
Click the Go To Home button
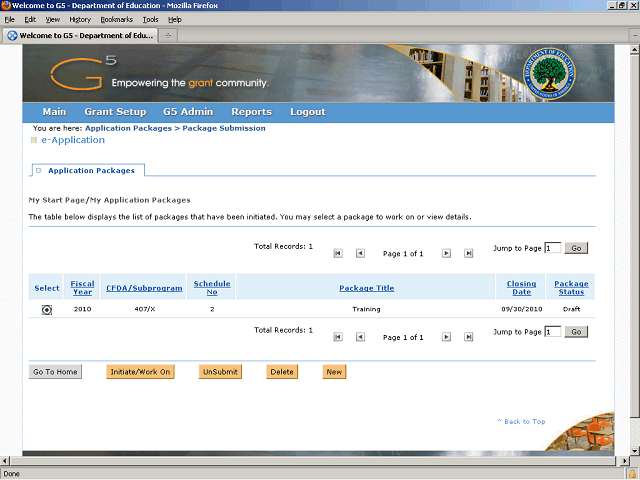55,372
